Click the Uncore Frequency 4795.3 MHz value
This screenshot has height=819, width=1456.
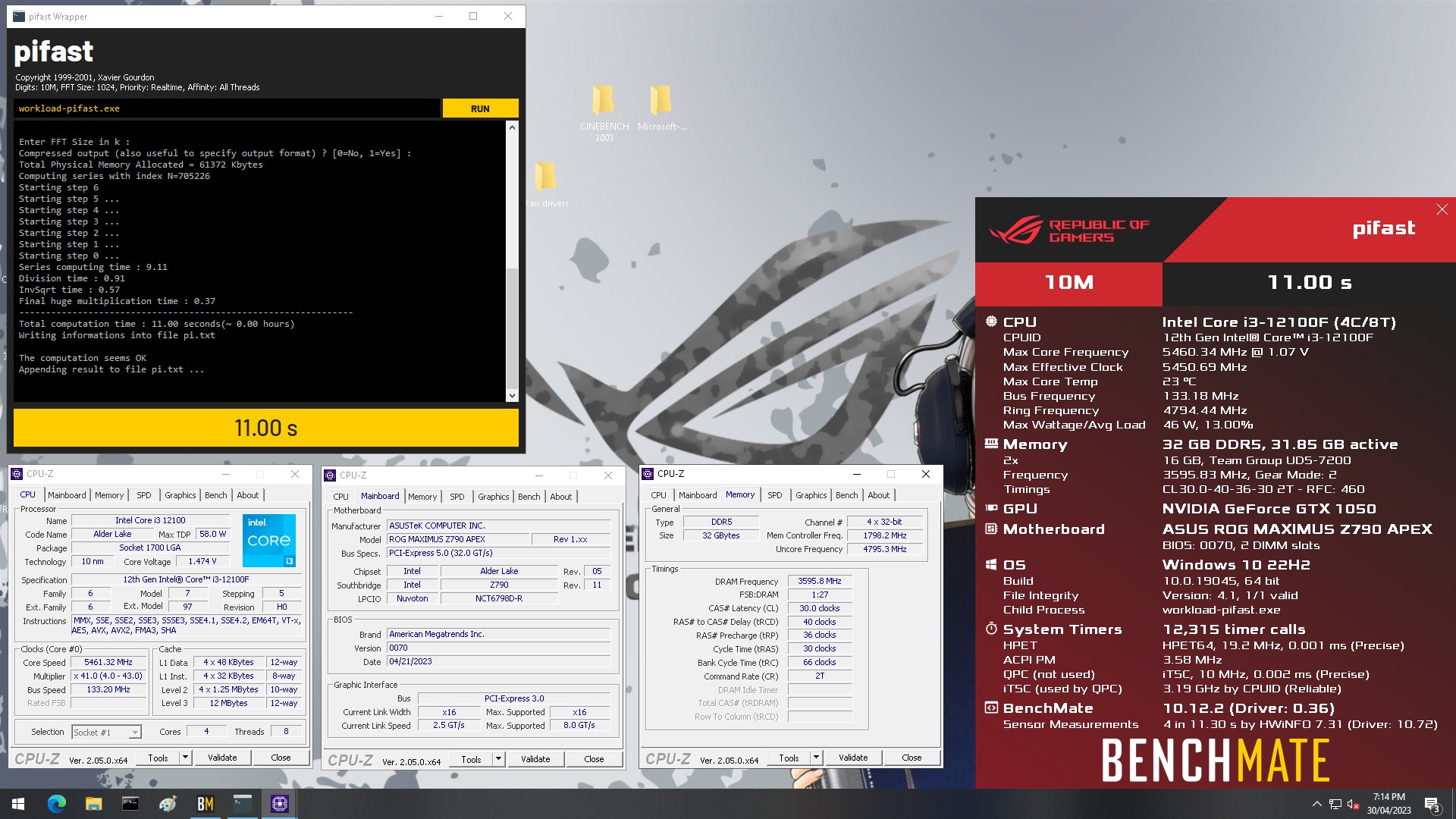885,549
